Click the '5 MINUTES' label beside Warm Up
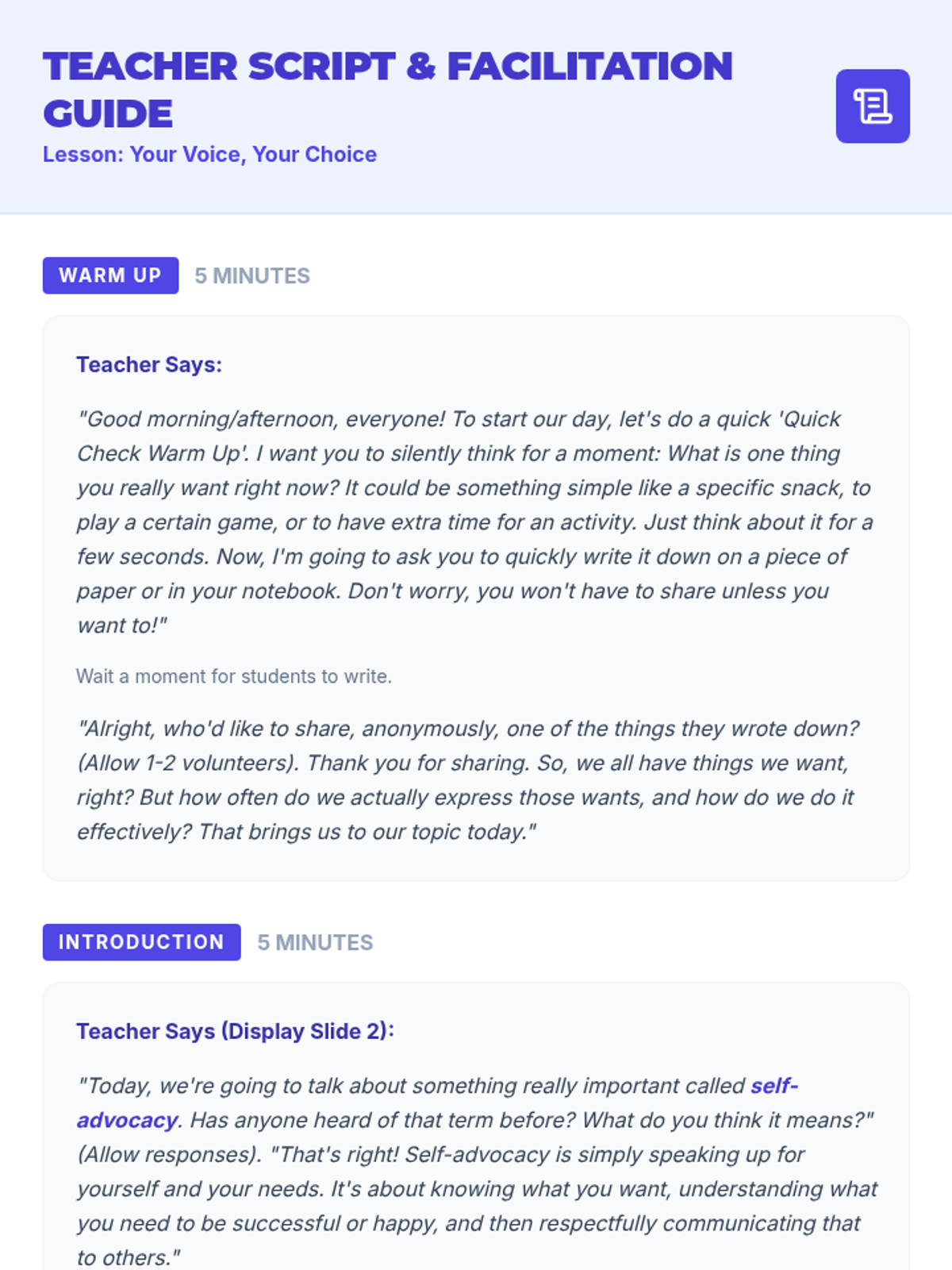952x1270 pixels. [x=252, y=275]
